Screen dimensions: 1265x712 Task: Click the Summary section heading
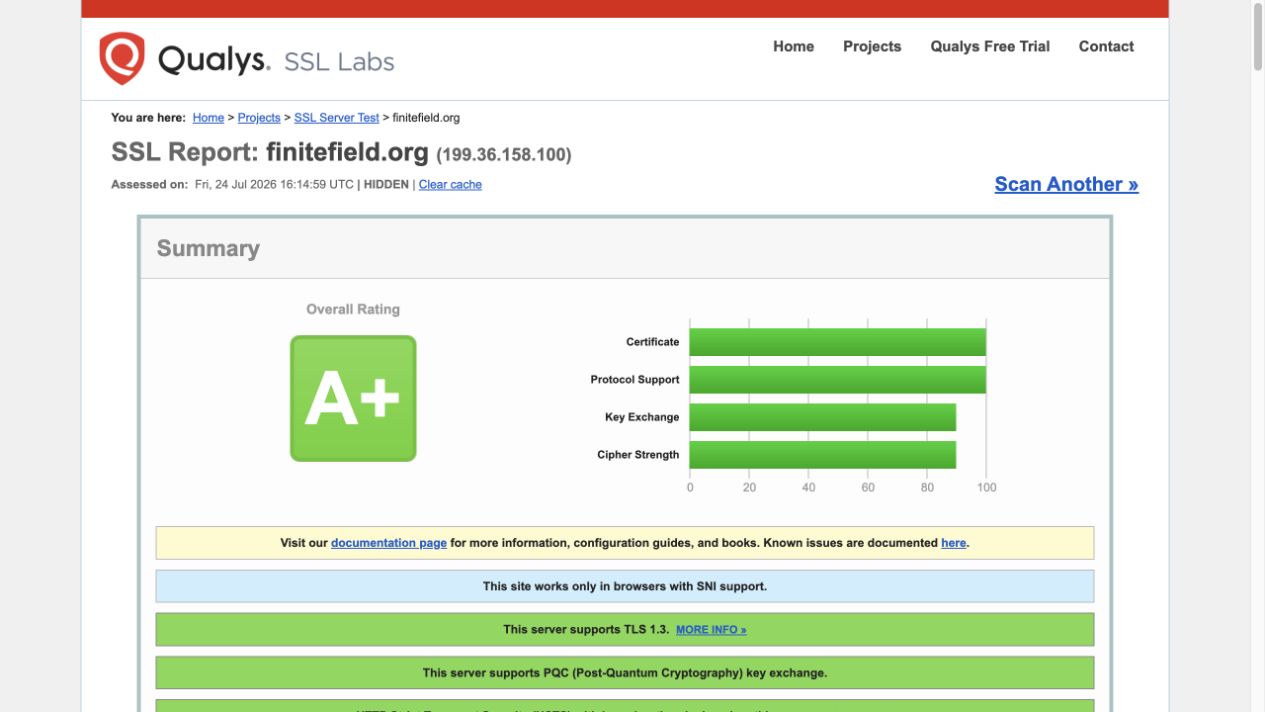[208, 248]
